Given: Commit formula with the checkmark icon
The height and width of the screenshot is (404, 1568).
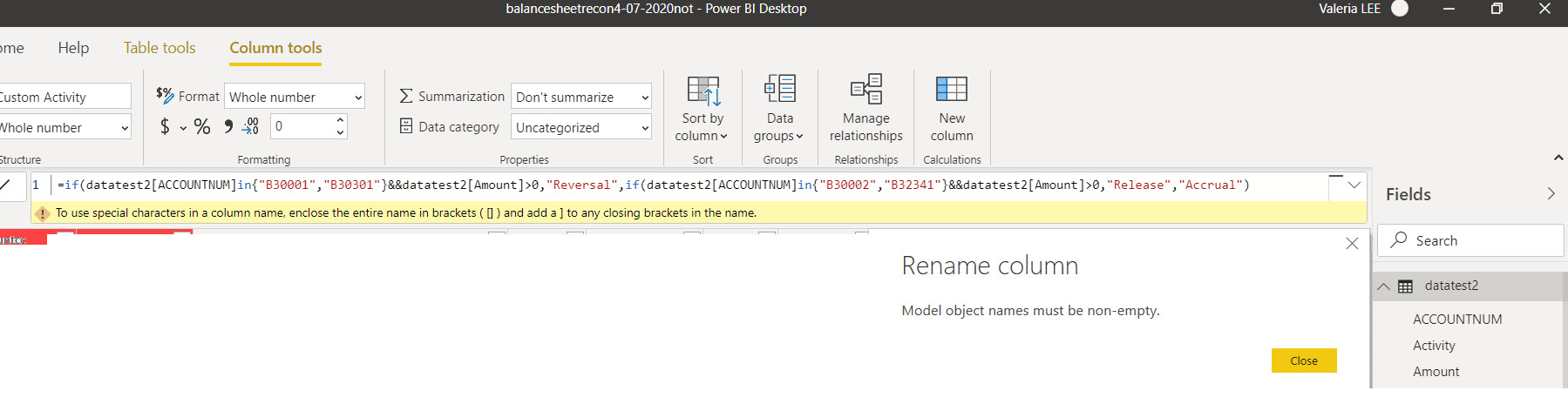Looking at the screenshot, I should click(x=6, y=185).
